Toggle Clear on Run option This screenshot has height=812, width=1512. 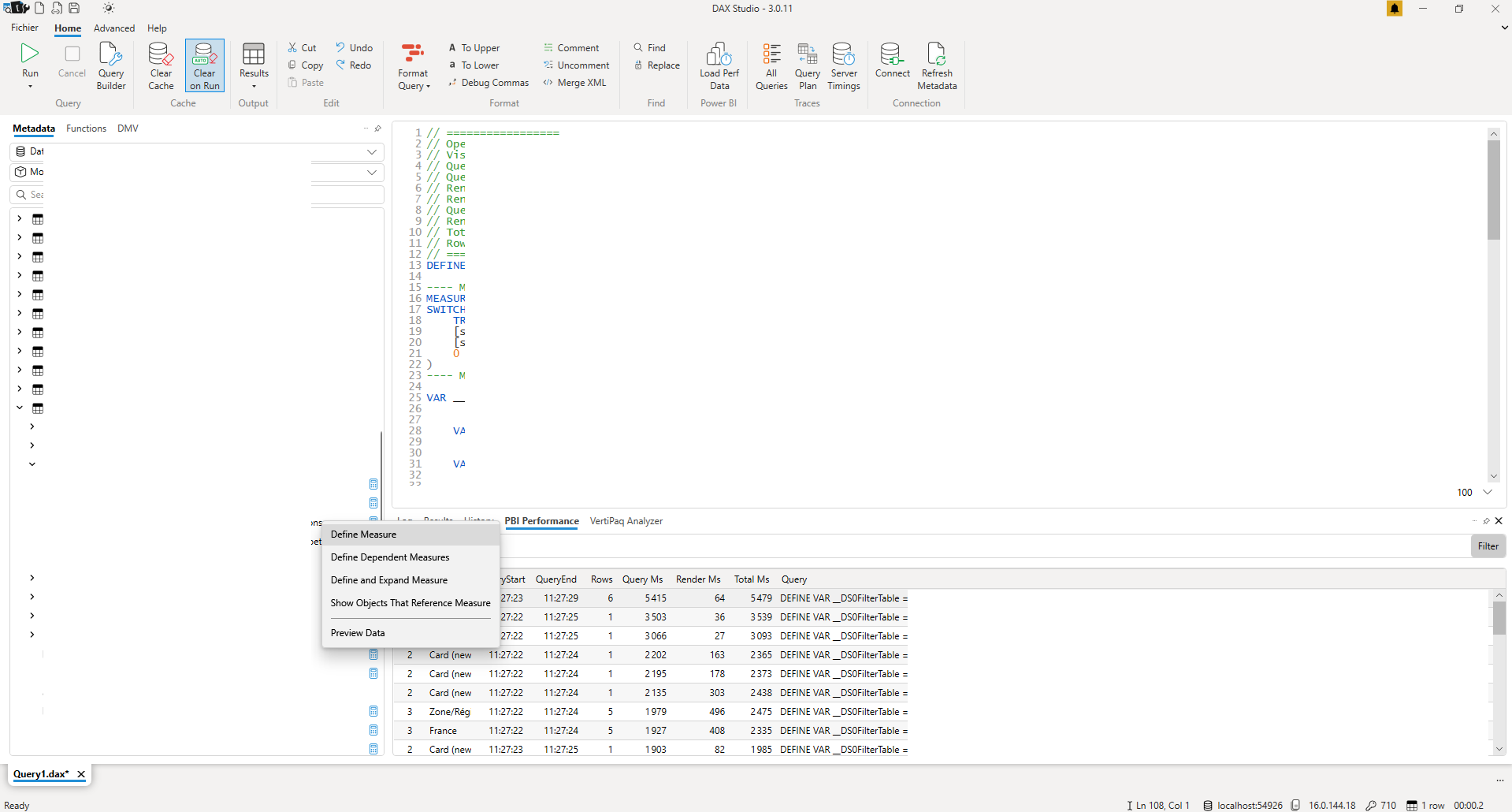click(205, 65)
